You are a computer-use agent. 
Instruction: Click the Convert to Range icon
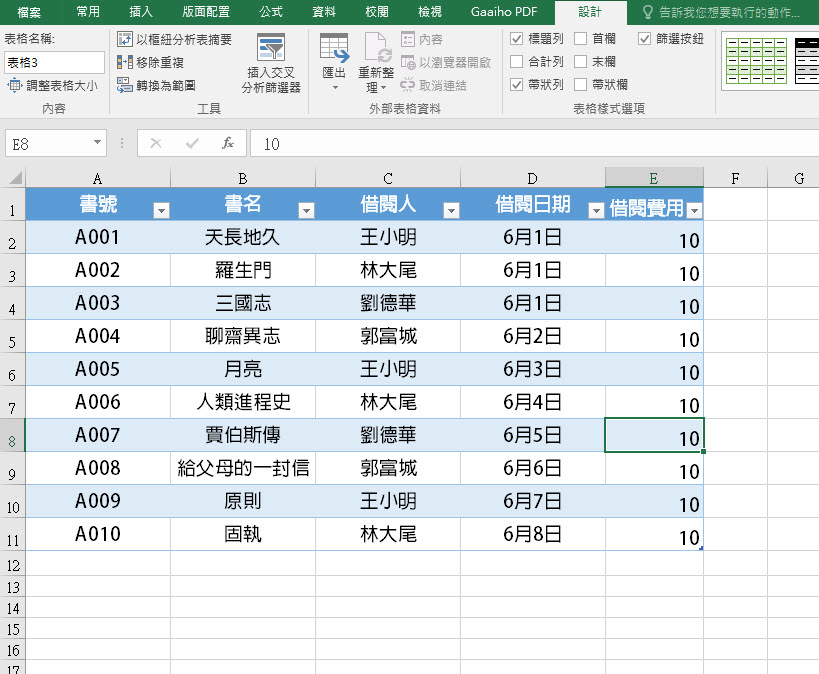[x=125, y=85]
